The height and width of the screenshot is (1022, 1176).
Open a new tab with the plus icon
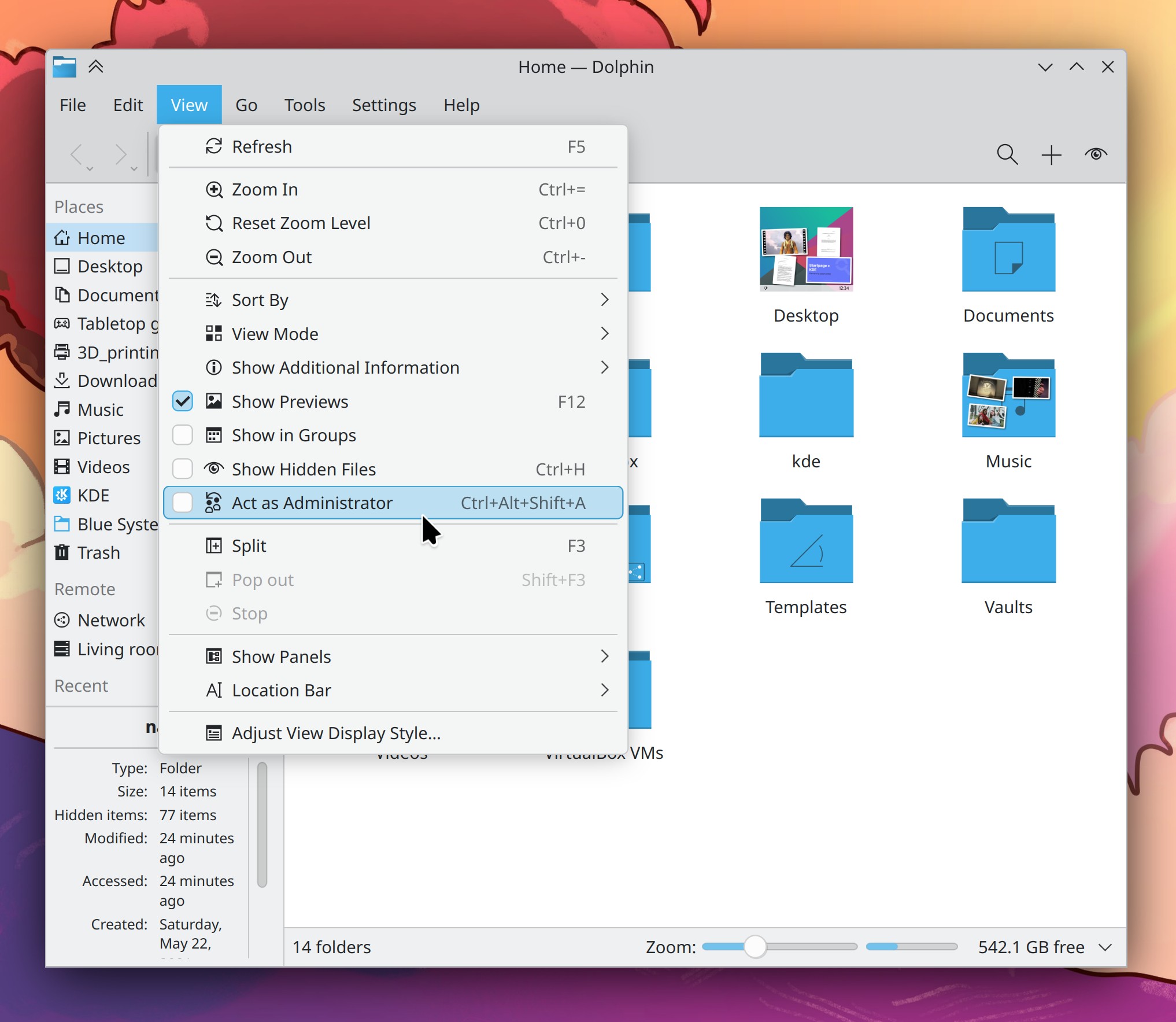1051,154
